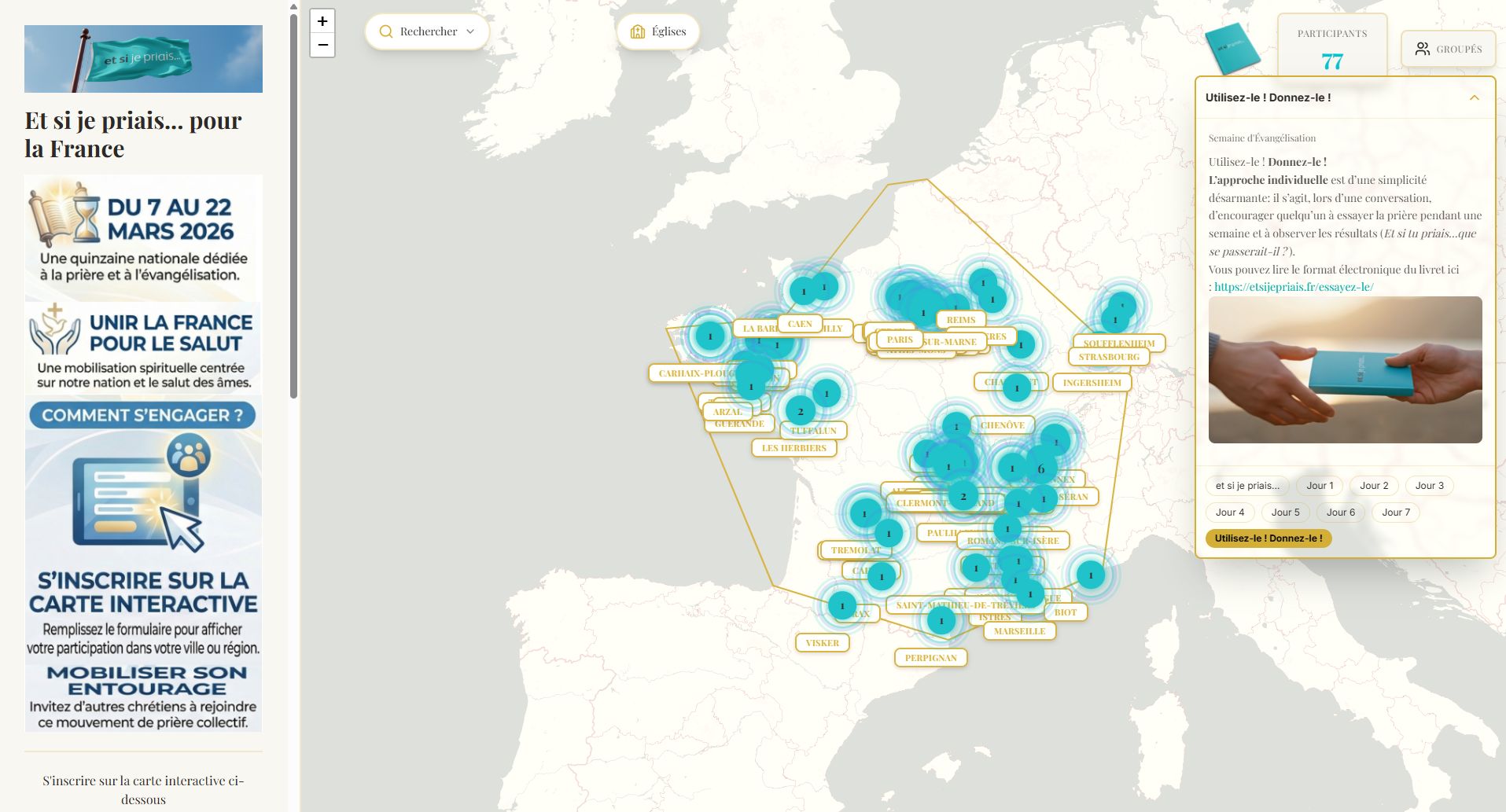Select the cluster marker numbered 6
Screen dimensions: 1506x812
click(x=1041, y=469)
